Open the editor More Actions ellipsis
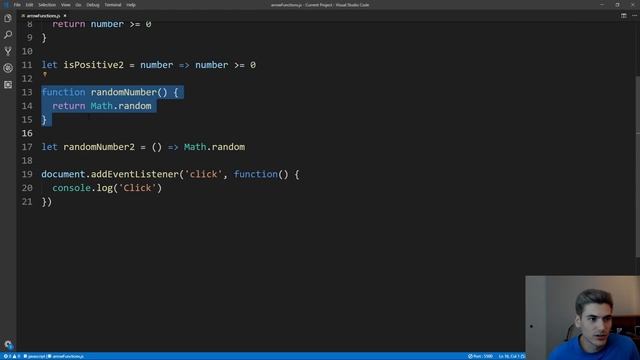The image size is (640, 360). (x=634, y=16)
